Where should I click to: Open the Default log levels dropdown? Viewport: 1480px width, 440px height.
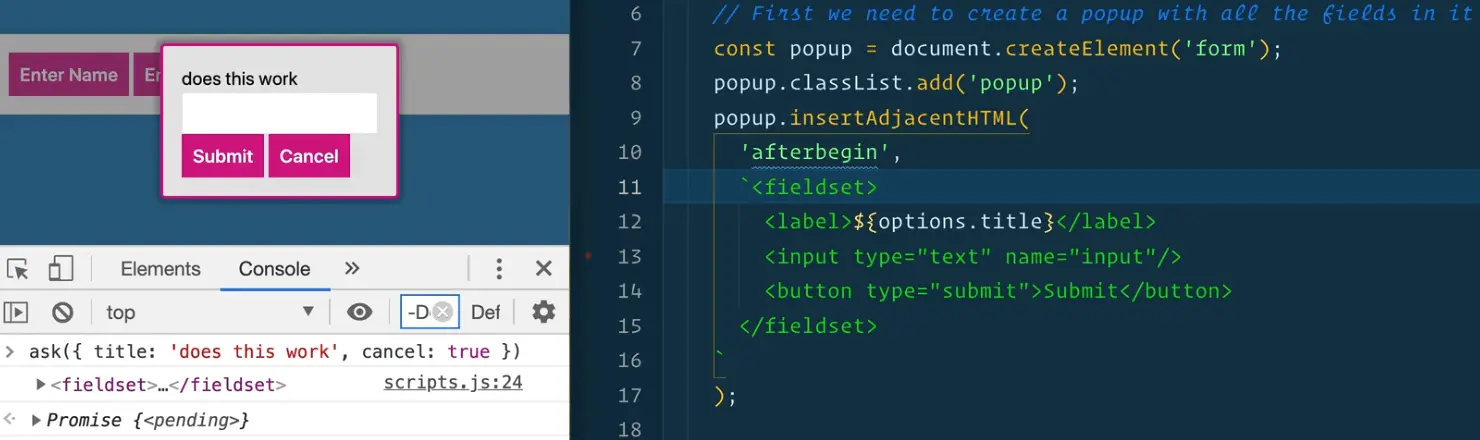tap(486, 312)
